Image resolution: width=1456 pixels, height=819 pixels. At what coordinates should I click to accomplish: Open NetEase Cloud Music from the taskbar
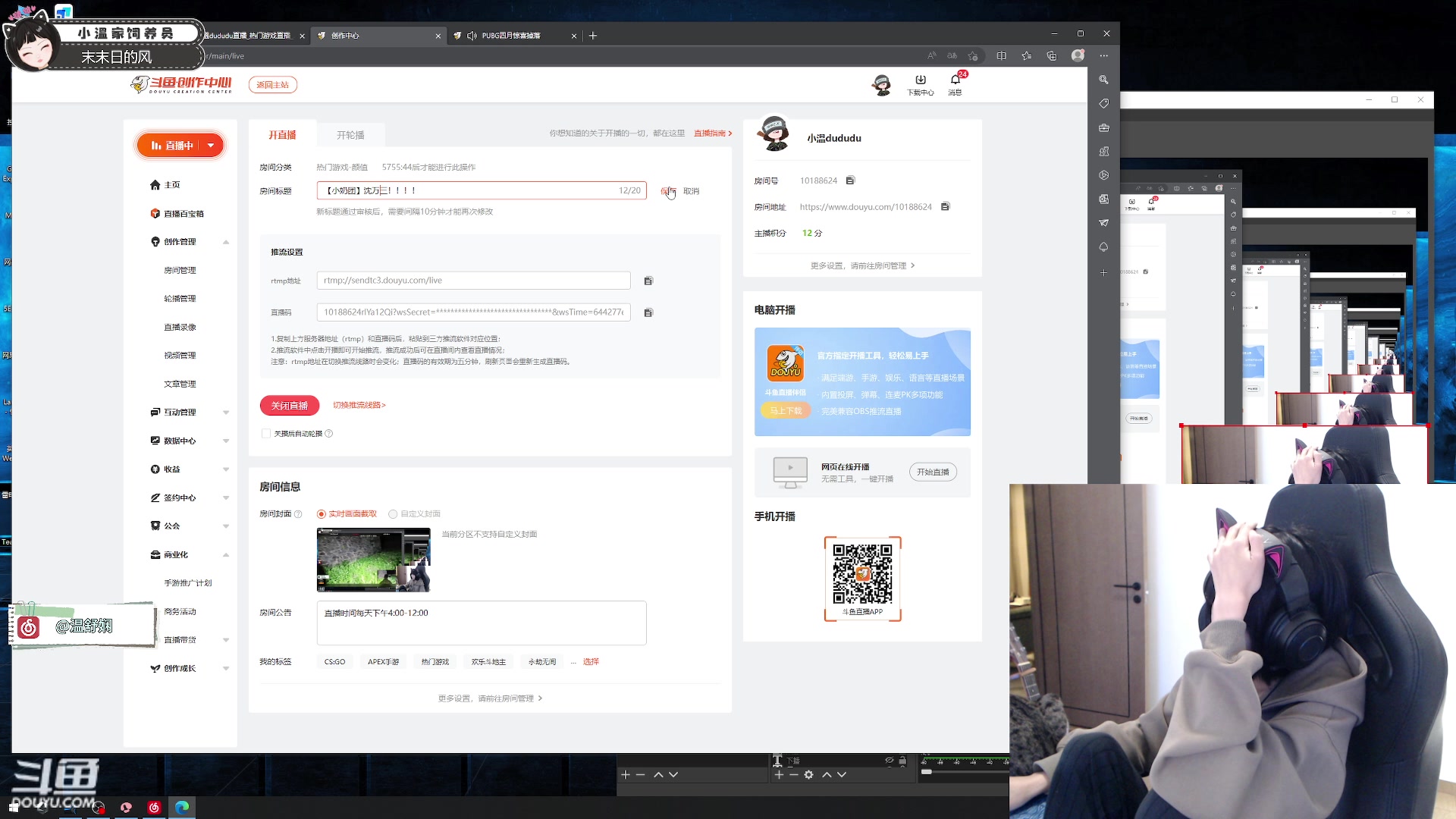(x=154, y=808)
